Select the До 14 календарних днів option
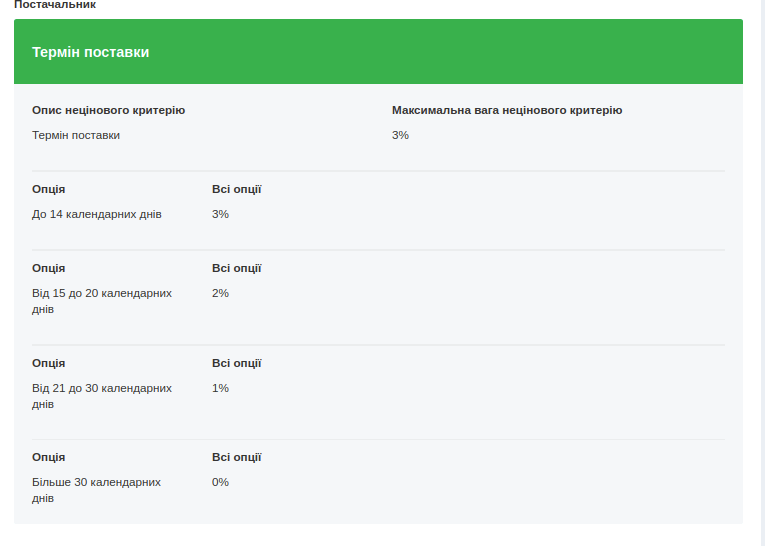 click(x=97, y=214)
